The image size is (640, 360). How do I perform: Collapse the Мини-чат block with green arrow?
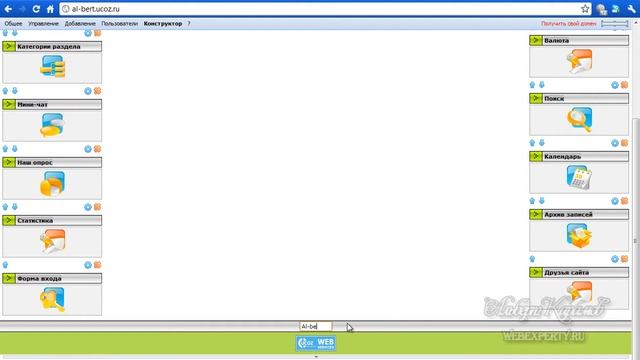tap(9, 104)
